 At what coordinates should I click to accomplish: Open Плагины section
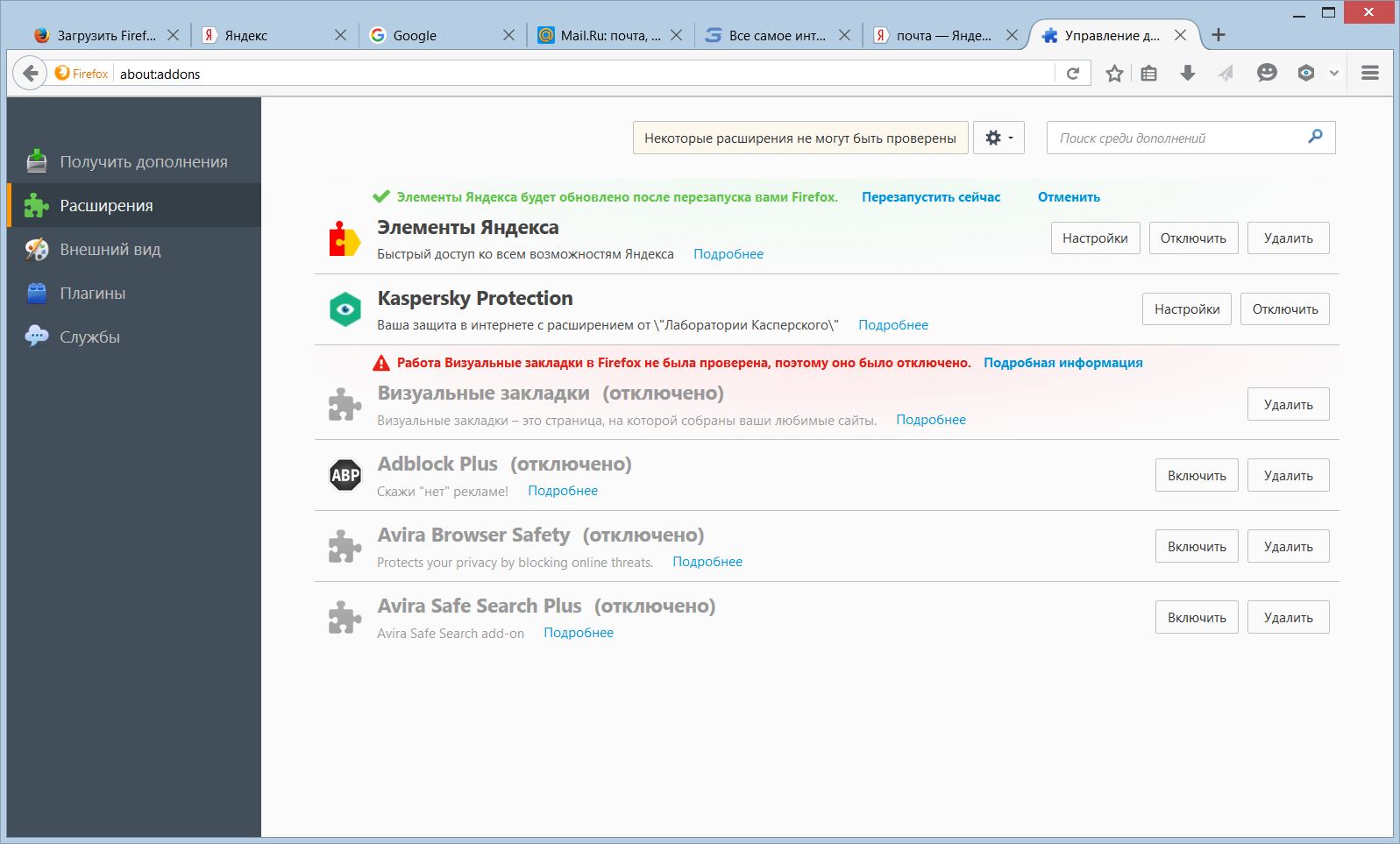point(134,293)
